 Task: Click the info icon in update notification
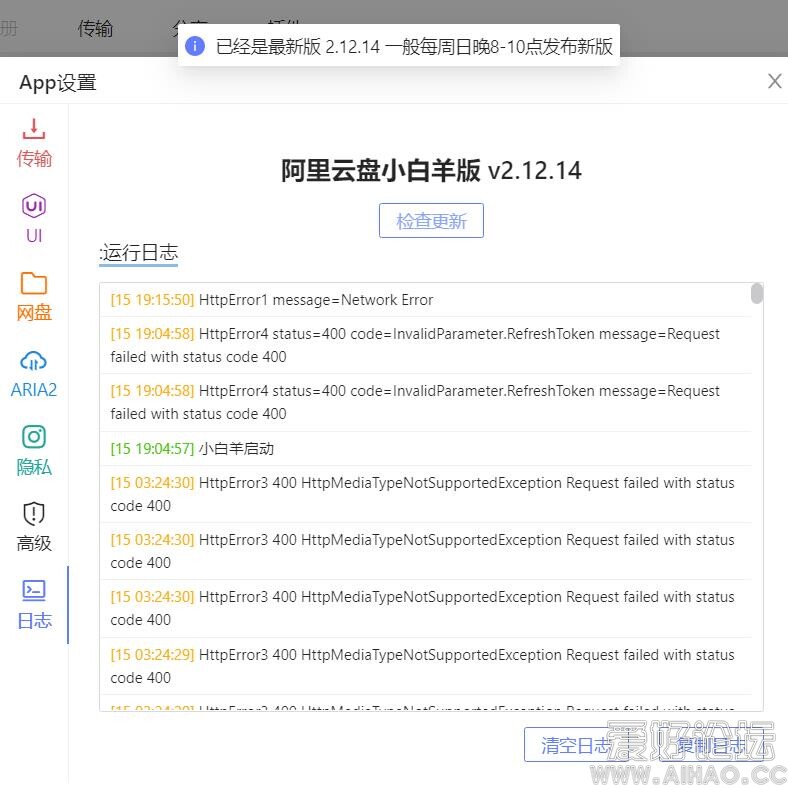[195, 46]
